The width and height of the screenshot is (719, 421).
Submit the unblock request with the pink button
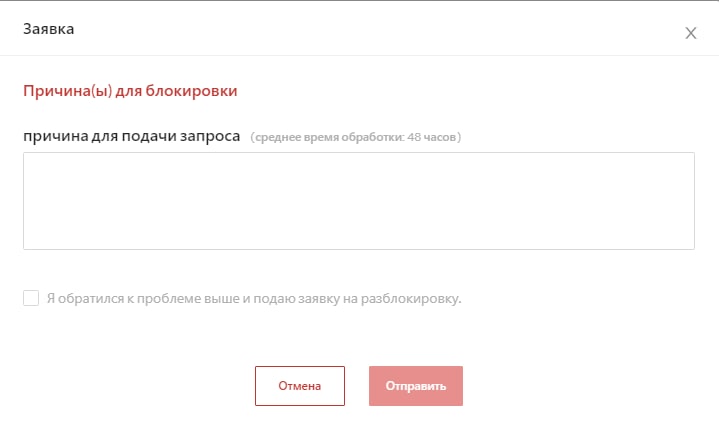(x=416, y=386)
